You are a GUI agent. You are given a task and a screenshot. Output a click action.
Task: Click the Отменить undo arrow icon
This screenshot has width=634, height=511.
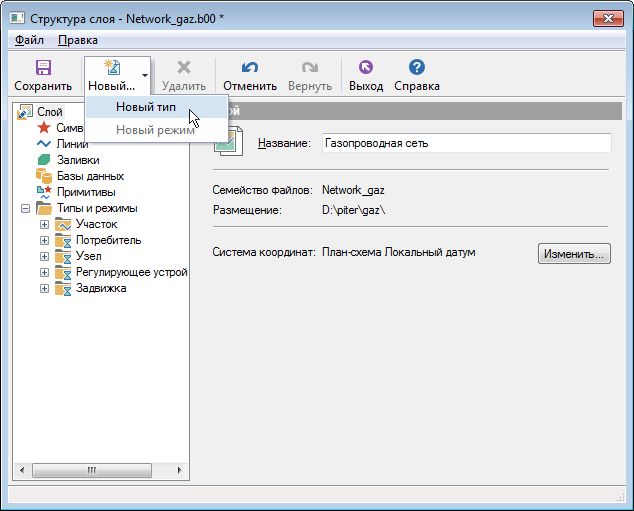tap(250, 68)
